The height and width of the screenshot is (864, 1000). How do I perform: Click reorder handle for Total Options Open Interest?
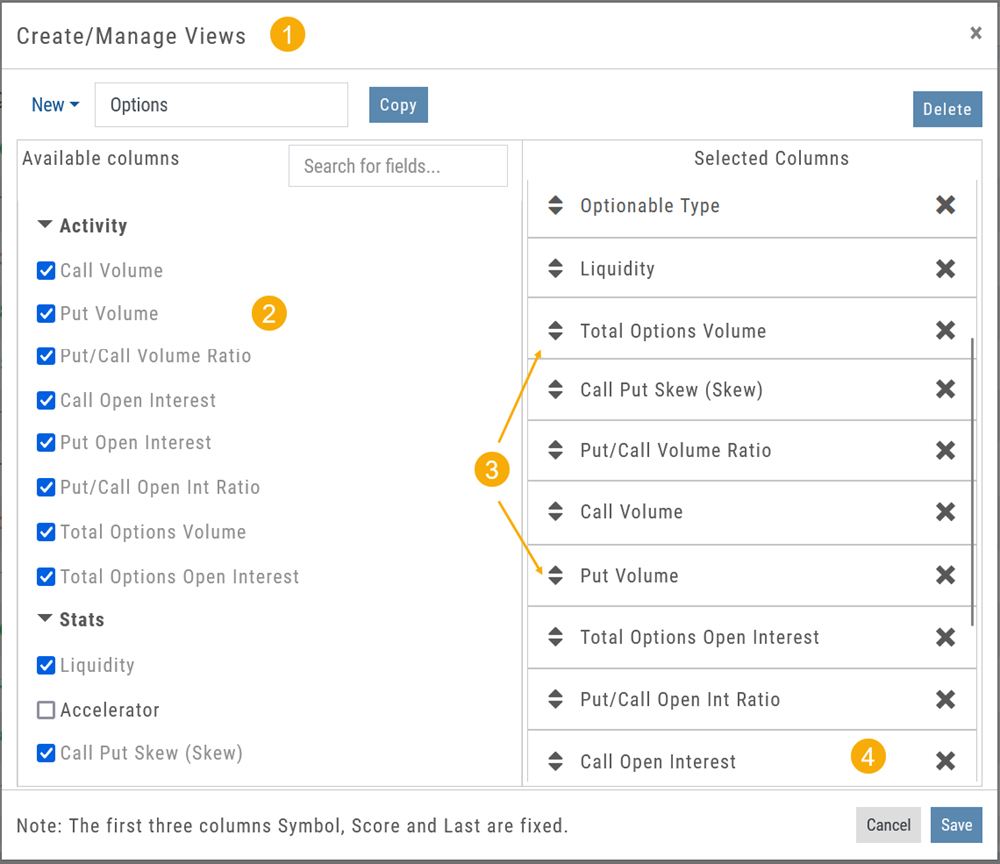(x=556, y=637)
